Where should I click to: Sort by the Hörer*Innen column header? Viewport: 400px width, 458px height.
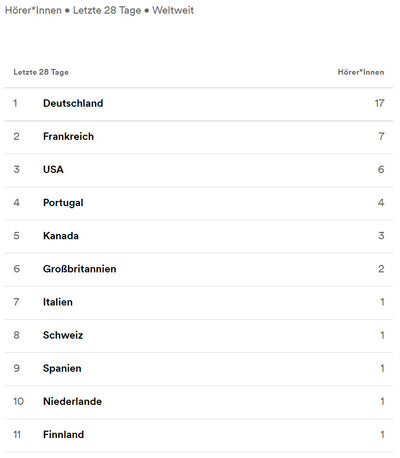pos(361,72)
